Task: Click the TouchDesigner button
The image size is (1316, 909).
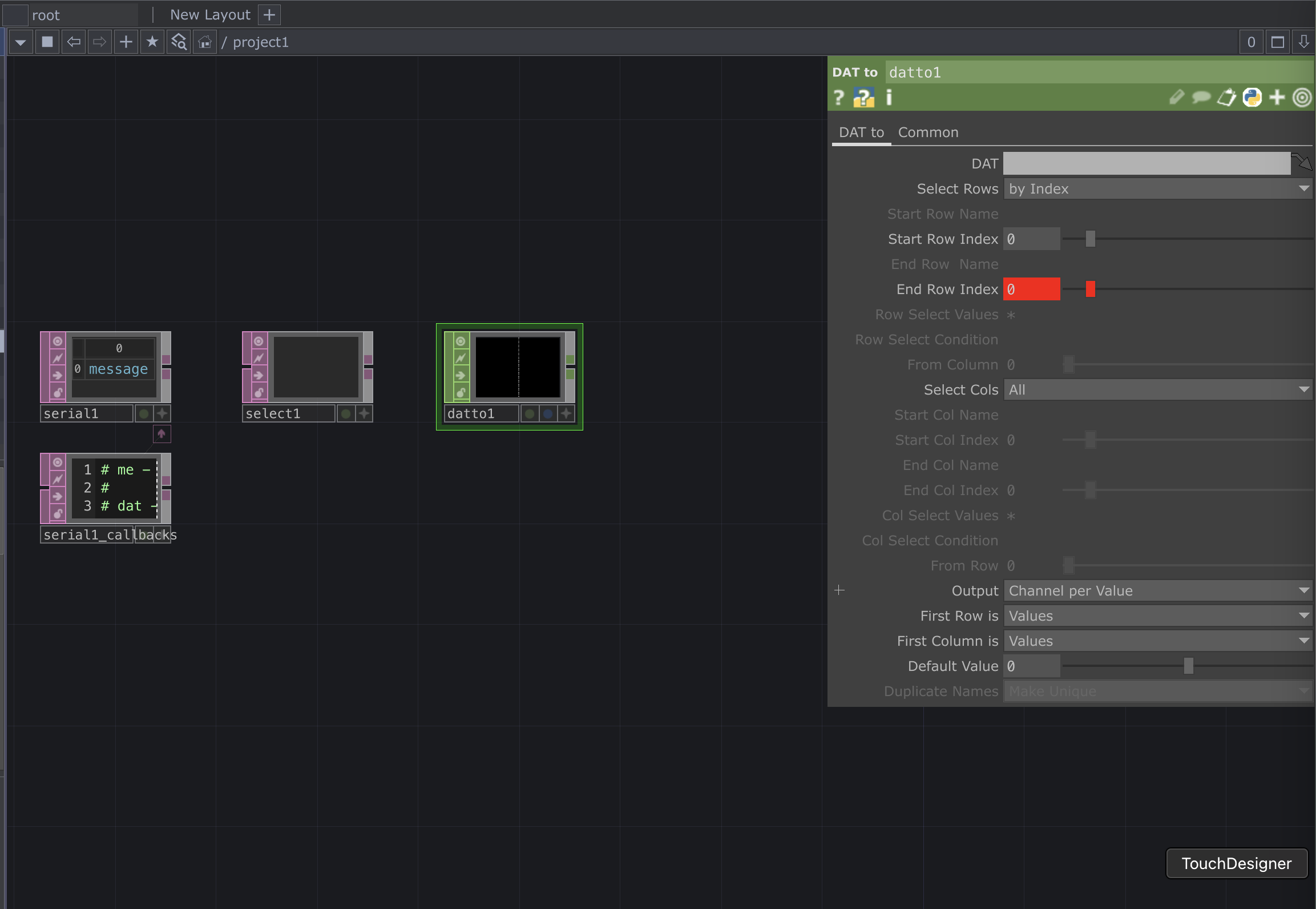Action: pyautogui.click(x=1236, y=863)
